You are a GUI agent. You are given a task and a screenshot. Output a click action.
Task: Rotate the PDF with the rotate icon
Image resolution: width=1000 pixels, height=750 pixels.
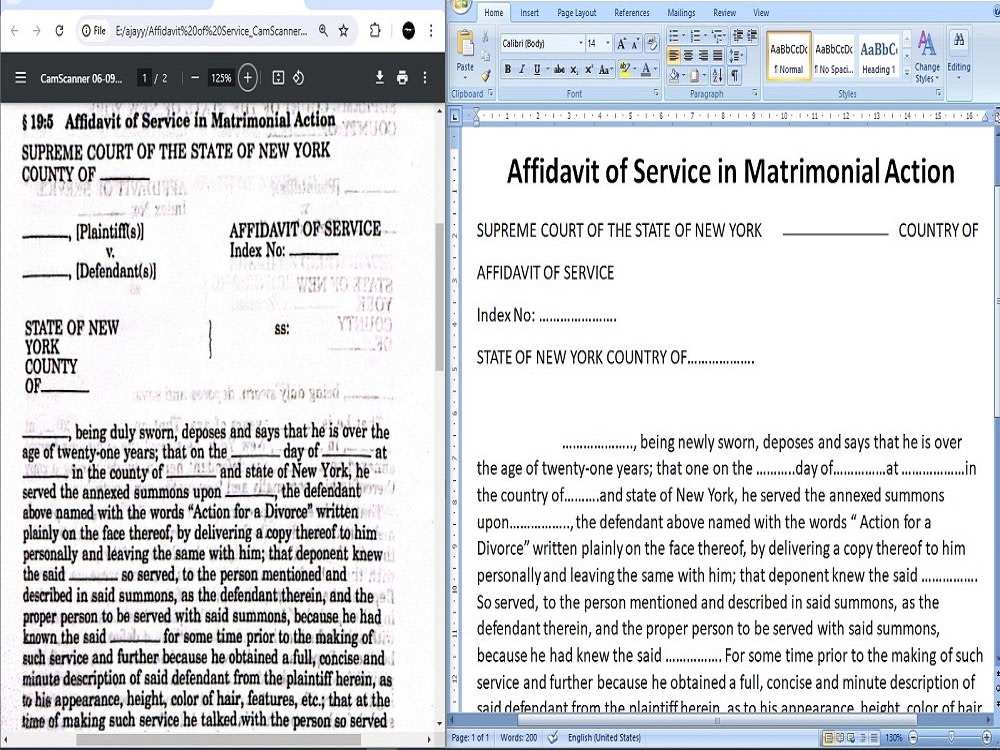(x=298, y=78)
